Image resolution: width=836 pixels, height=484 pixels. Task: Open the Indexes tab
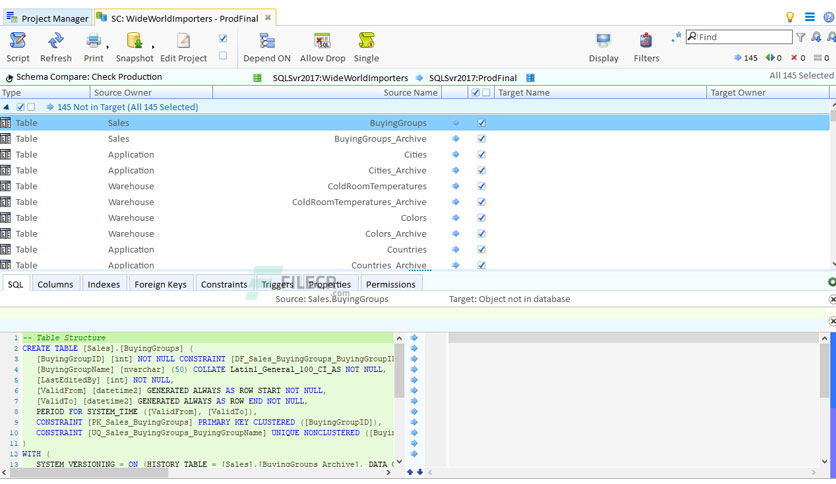click(103, 284)
